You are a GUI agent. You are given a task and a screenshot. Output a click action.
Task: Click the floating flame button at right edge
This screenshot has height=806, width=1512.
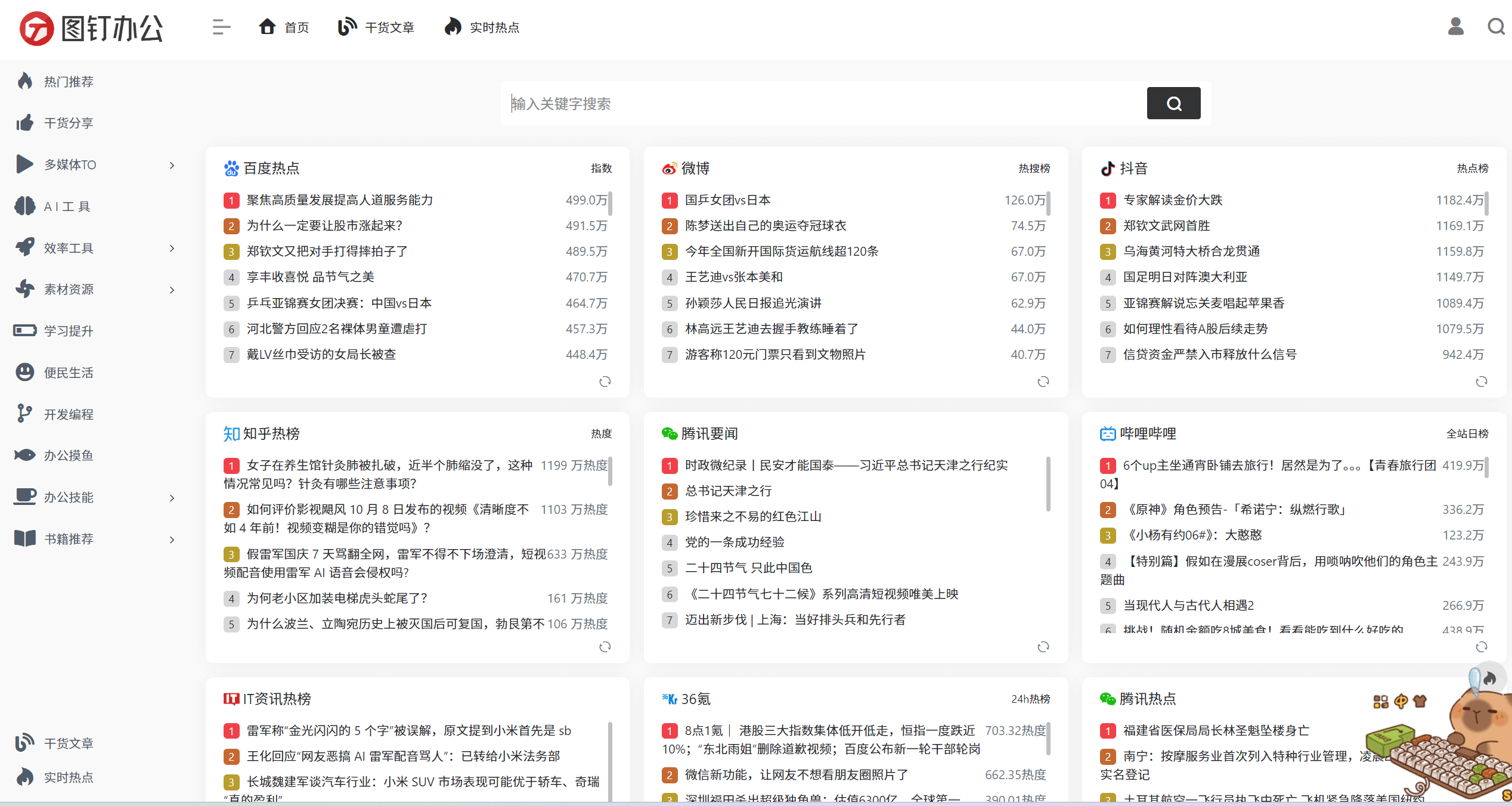point(1490,678)
